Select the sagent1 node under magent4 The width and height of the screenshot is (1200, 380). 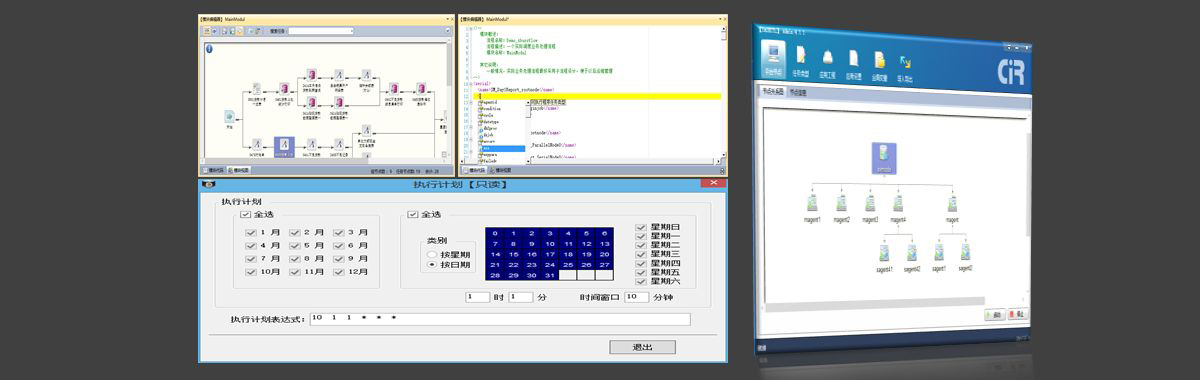click(884, 251)
